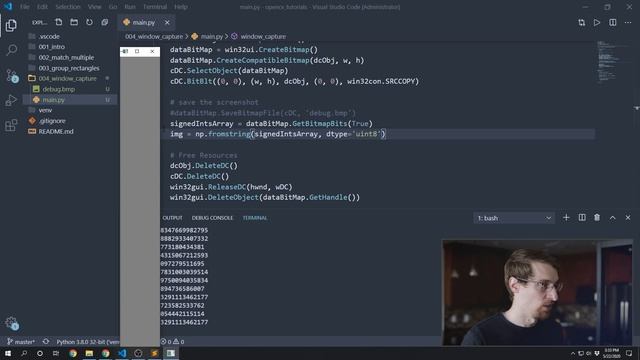Open File Explorer from the taskbar

coord(89,353)
